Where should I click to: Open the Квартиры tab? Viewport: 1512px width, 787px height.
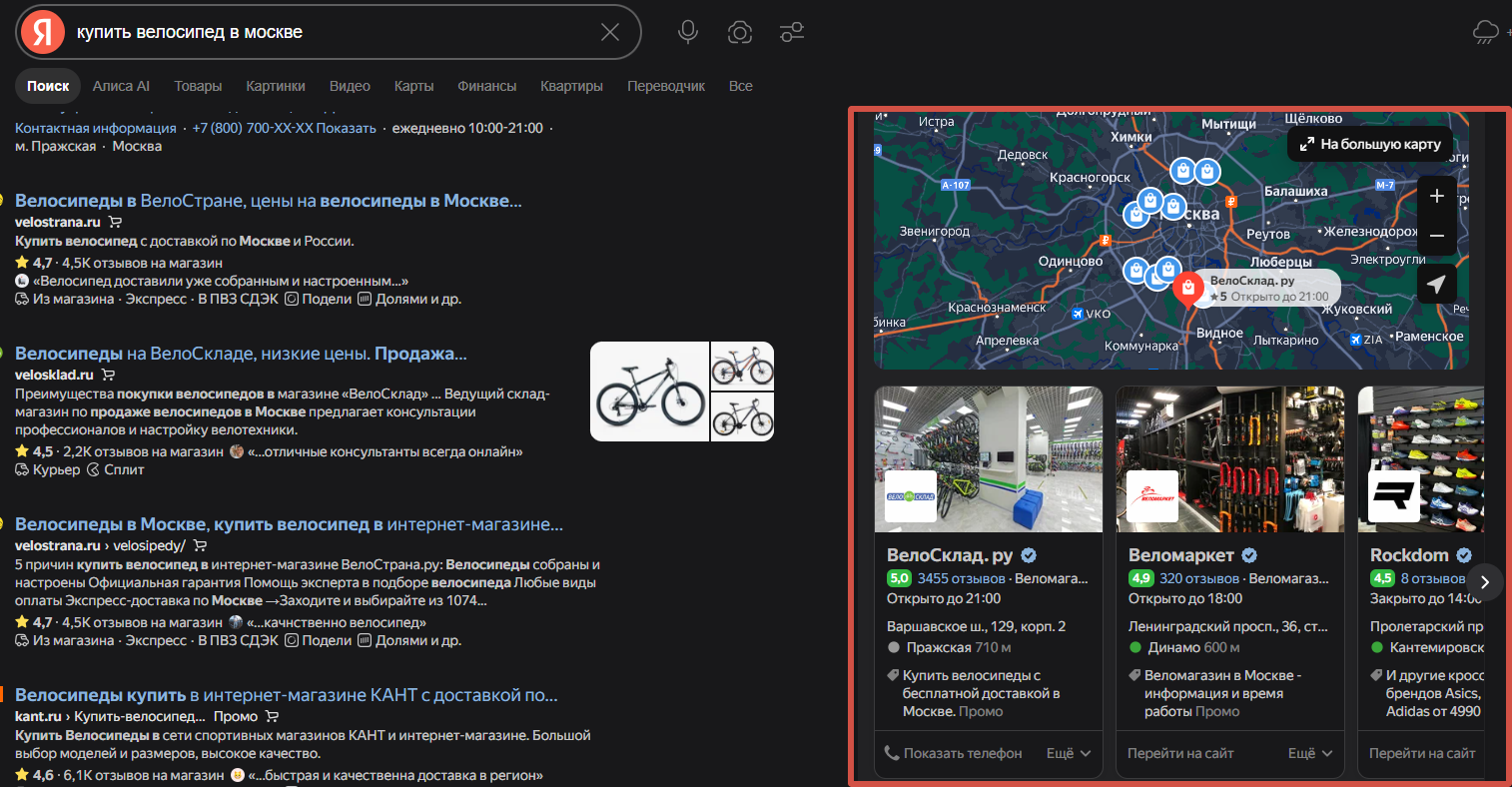pos(571,86)
